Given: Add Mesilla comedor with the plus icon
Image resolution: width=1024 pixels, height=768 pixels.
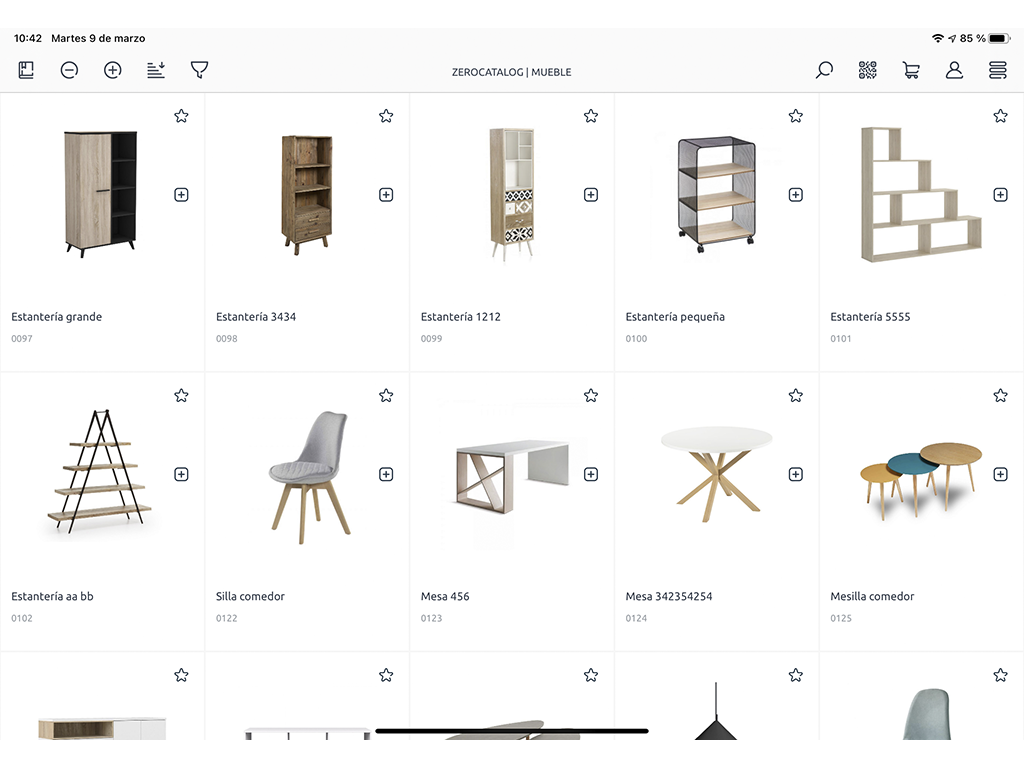Looking at the screenshot, I should [1000, 474].
